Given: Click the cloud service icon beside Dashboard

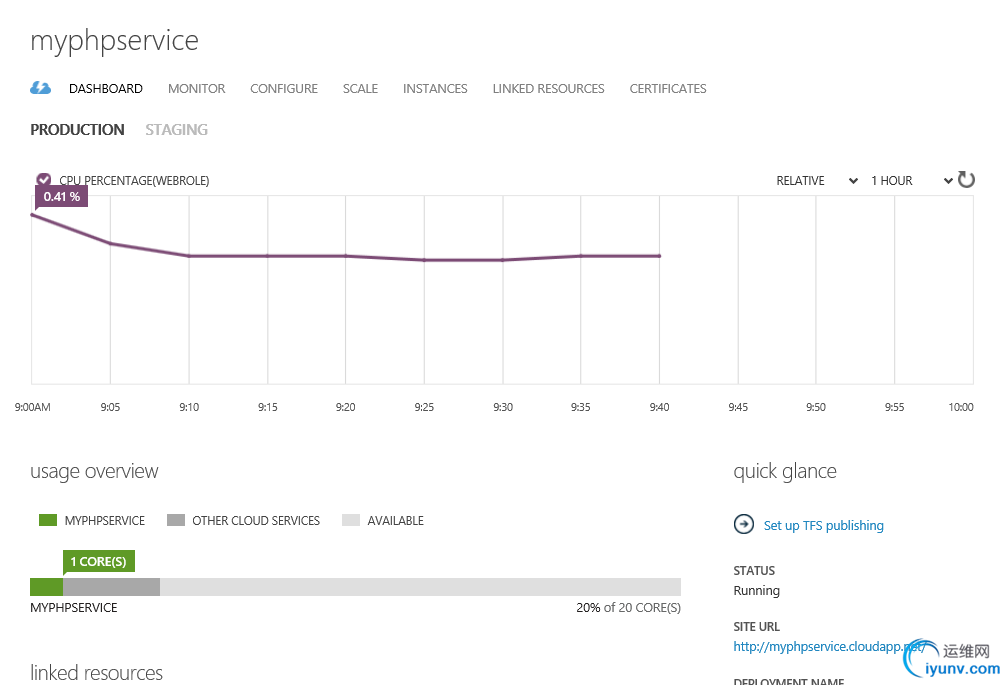Looking at the screenshot, I should coord(40,88).
